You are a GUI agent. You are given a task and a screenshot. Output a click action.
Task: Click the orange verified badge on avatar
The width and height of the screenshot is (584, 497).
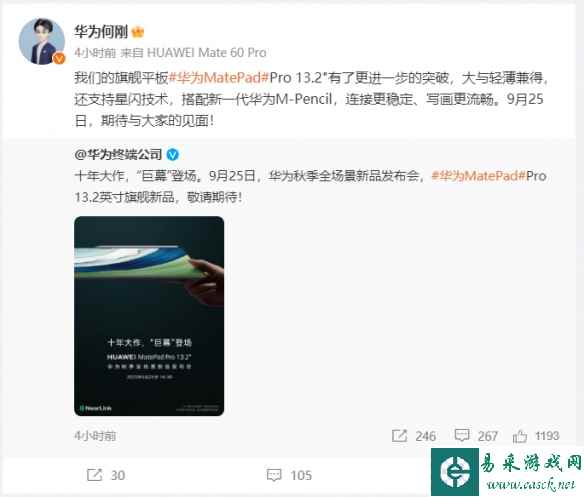pyautogui.click(x=59, y=58)
